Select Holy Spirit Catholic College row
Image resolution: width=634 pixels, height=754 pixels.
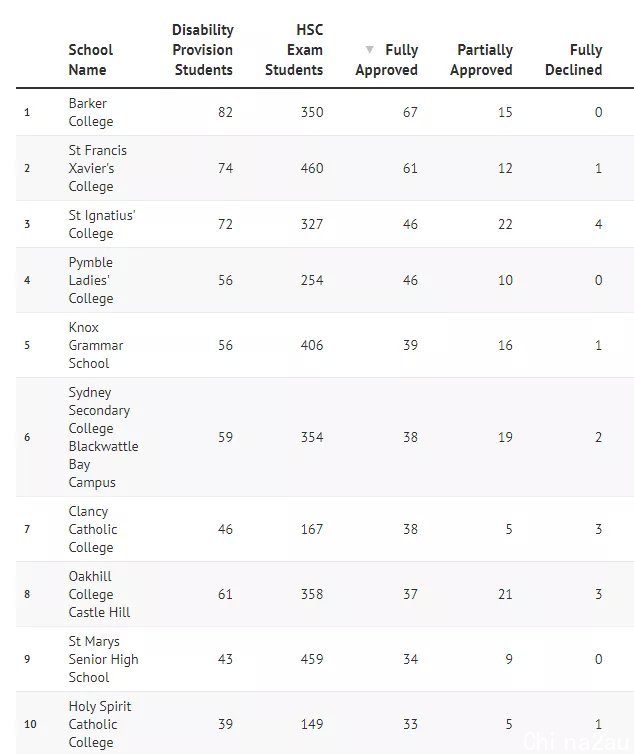325,723
